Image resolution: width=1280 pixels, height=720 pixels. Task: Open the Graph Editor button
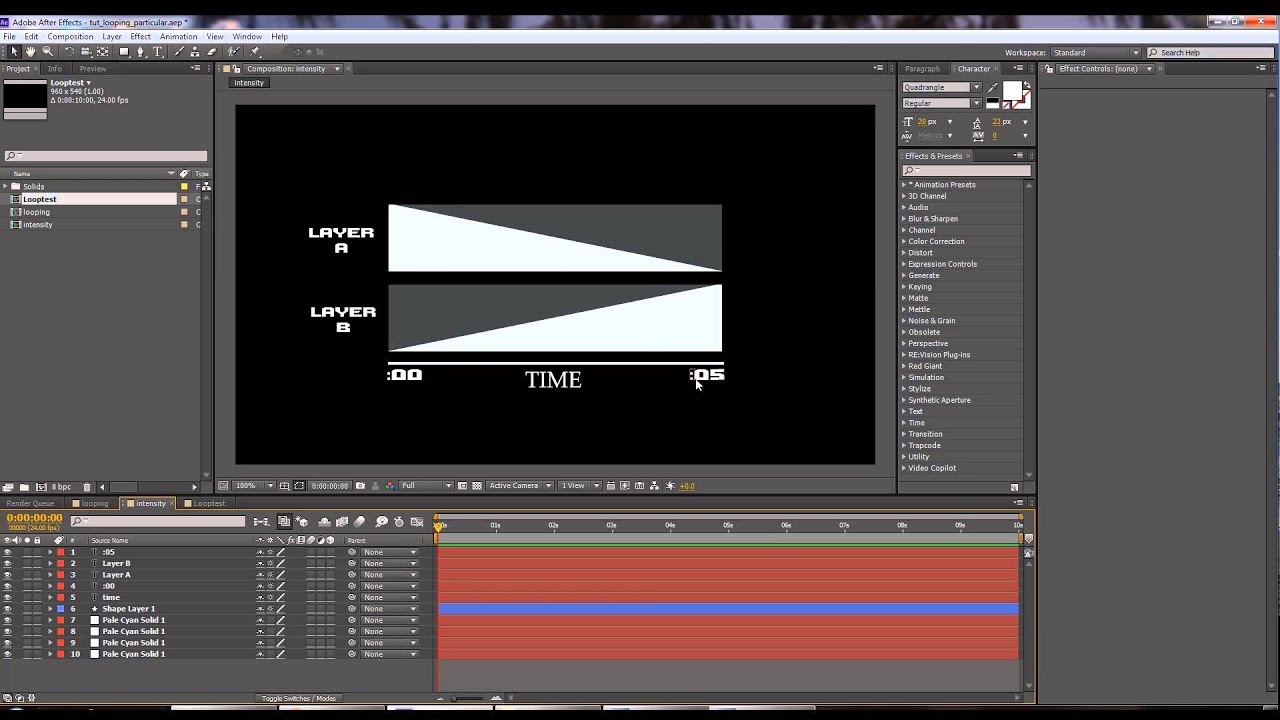tap(417, 522)
